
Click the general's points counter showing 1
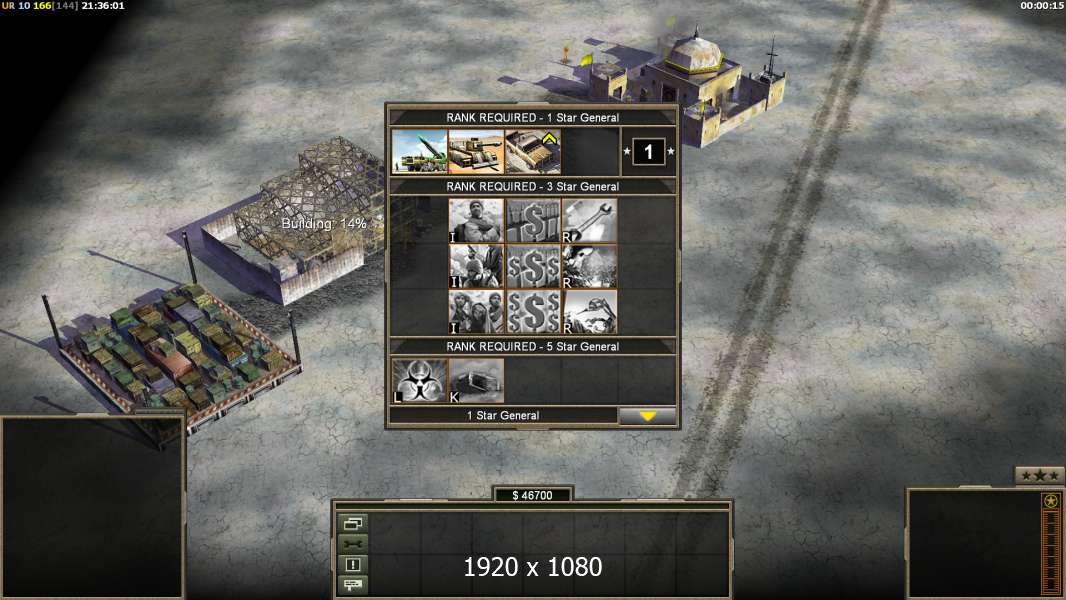[648, 152]
